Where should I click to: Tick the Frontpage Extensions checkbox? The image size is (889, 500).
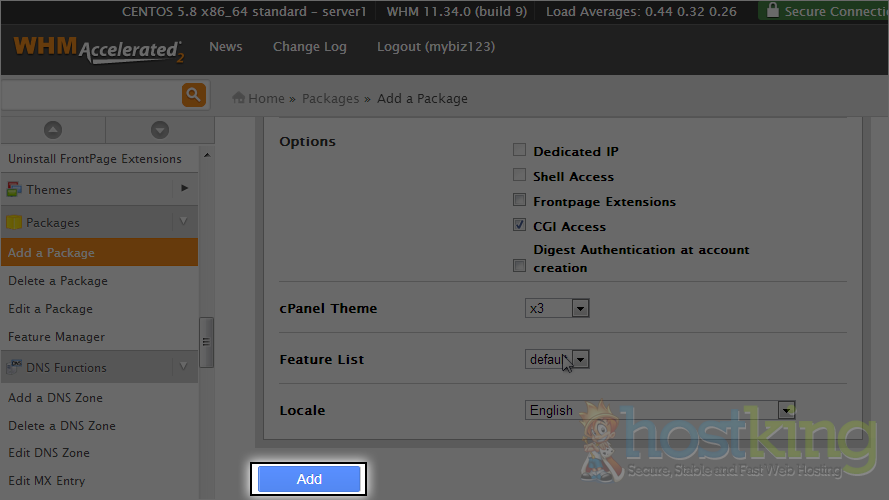coord(519,201)
